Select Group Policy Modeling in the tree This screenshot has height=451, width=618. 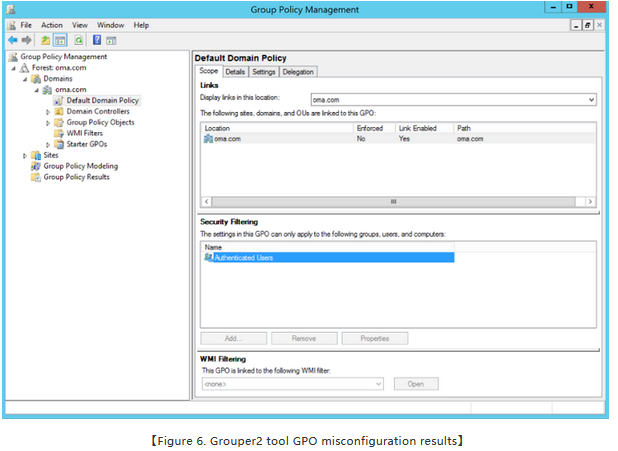(x=80, y=166)
